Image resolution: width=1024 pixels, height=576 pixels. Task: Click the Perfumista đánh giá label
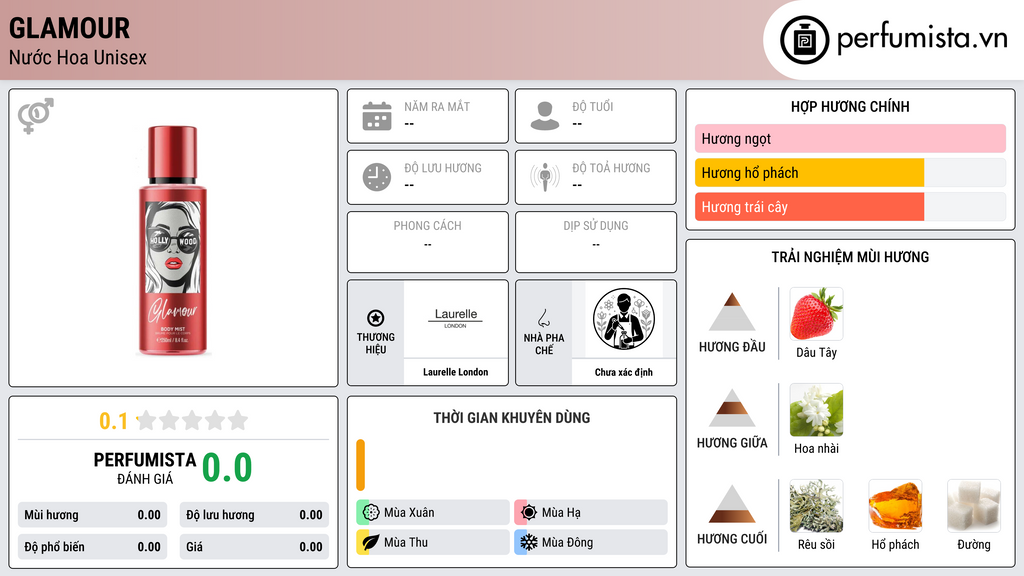coord(145,468)
